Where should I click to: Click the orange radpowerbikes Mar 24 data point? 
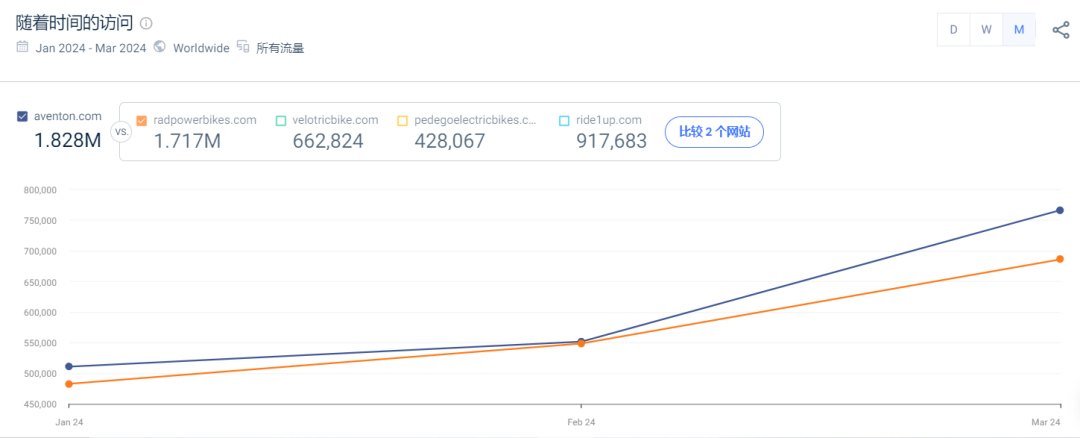[x=1059, y=259]
